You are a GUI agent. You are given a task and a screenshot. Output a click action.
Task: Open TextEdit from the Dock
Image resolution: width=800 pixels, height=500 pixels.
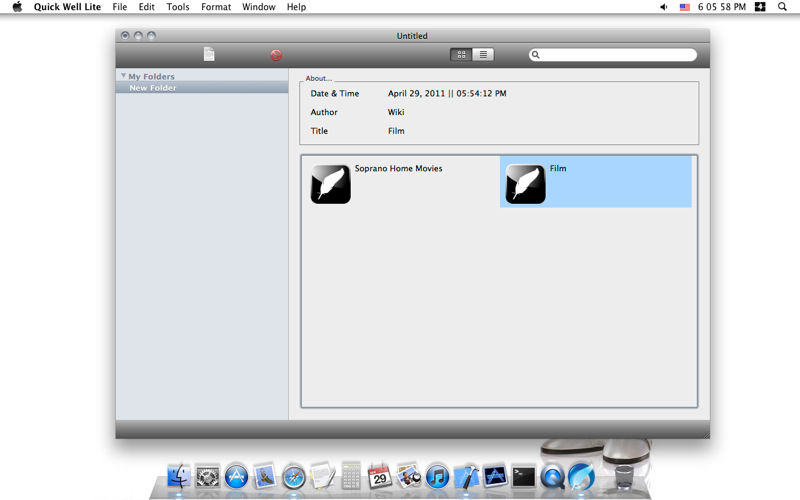pos(322,476)
